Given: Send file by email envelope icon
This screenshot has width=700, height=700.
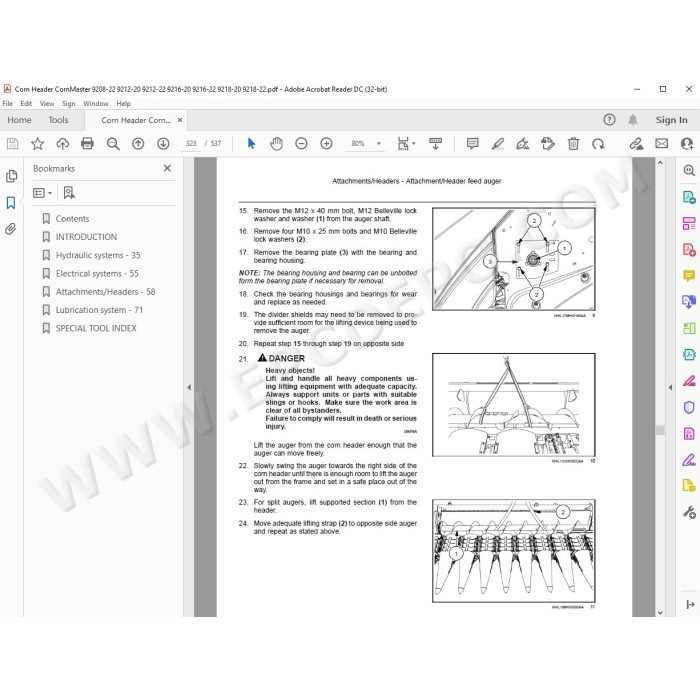Looking at the screenshot, I should click(x=662, y=144).
